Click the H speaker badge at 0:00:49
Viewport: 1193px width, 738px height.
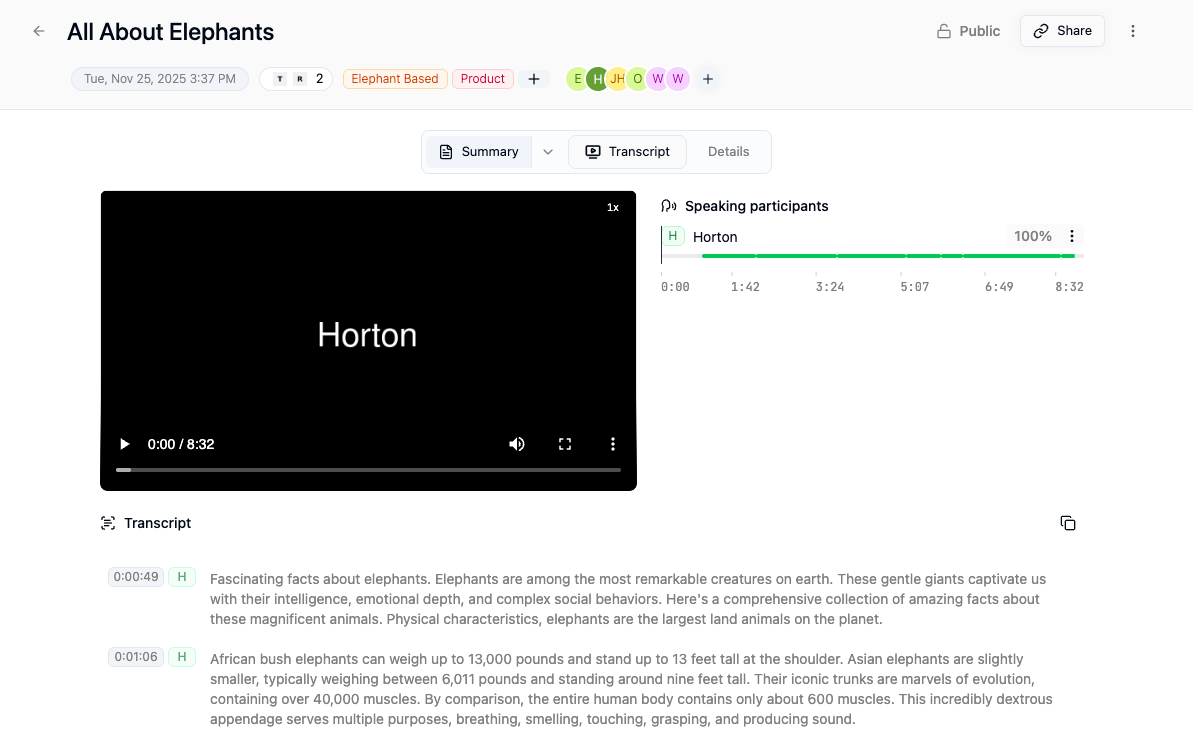click(x=182, y=577)
